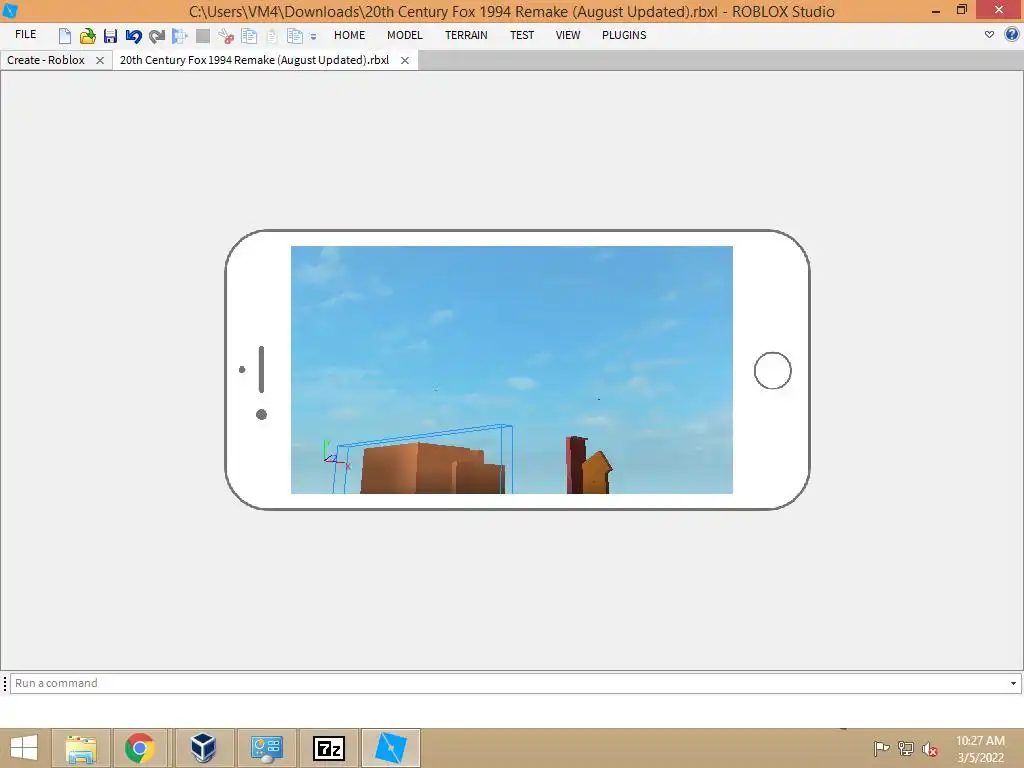The width and height of the screenshot is (1024, 768).
Task: Open the clock showing 10:27 AM
Action: (980, 749)
